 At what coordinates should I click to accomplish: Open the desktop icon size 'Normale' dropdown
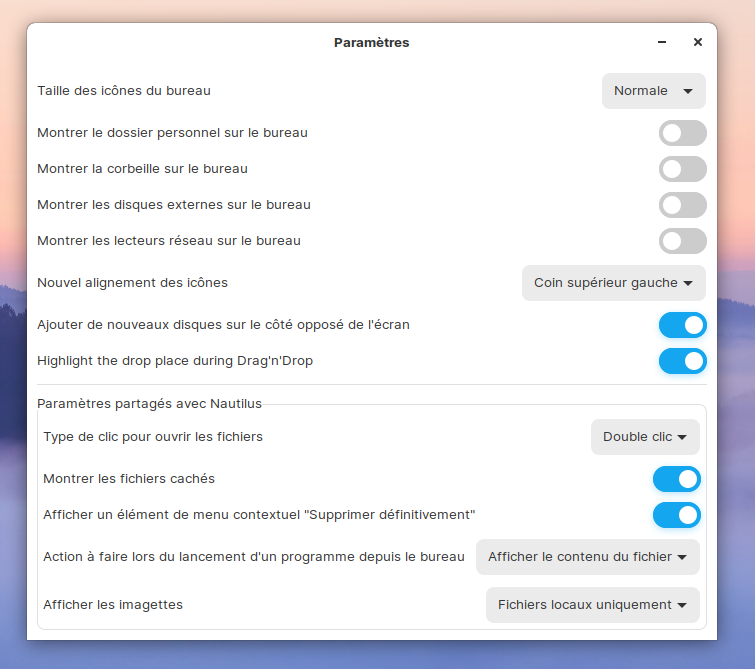[653, 91]
